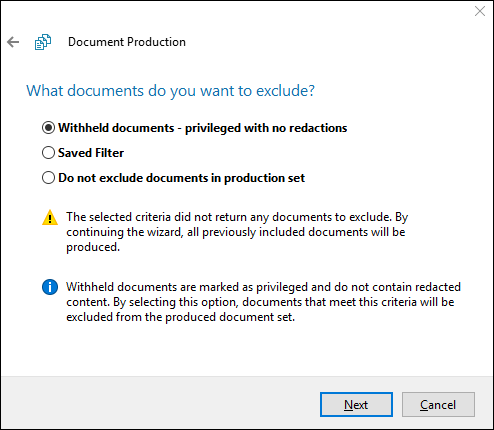Image resolution: width=494 pixels, height=430 pixels.
Task: Select the Withheld documents radio button
Action: tap(48, 128)
